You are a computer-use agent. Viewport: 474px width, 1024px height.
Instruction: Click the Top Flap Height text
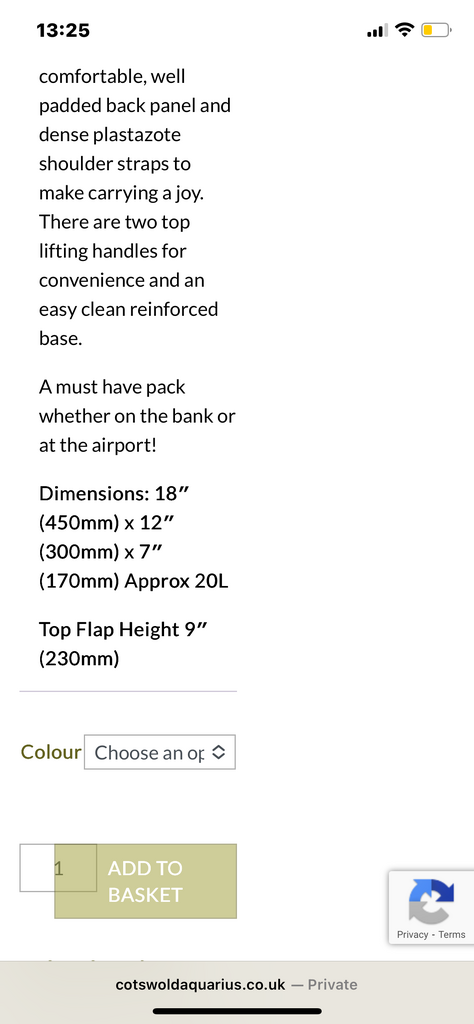click(123, 644)
